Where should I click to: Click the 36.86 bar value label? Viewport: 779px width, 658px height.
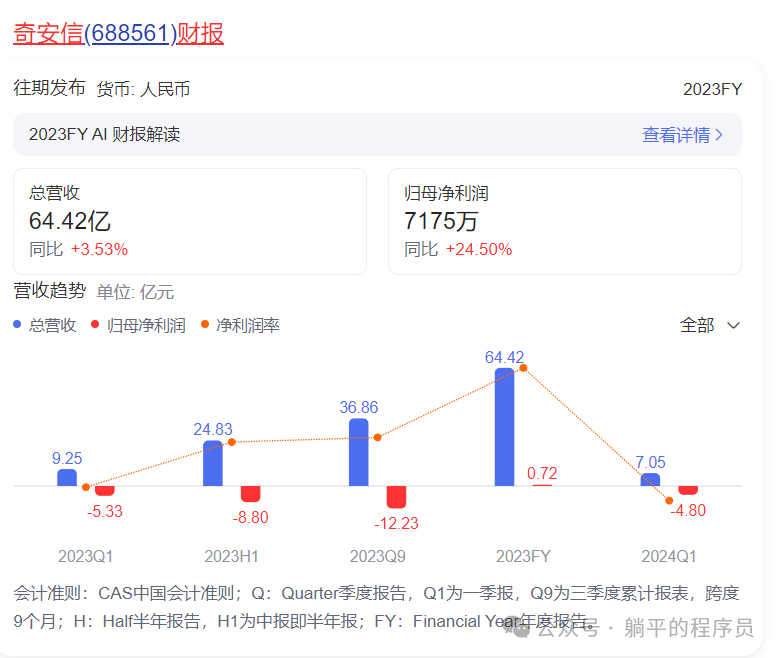point(359,408)
